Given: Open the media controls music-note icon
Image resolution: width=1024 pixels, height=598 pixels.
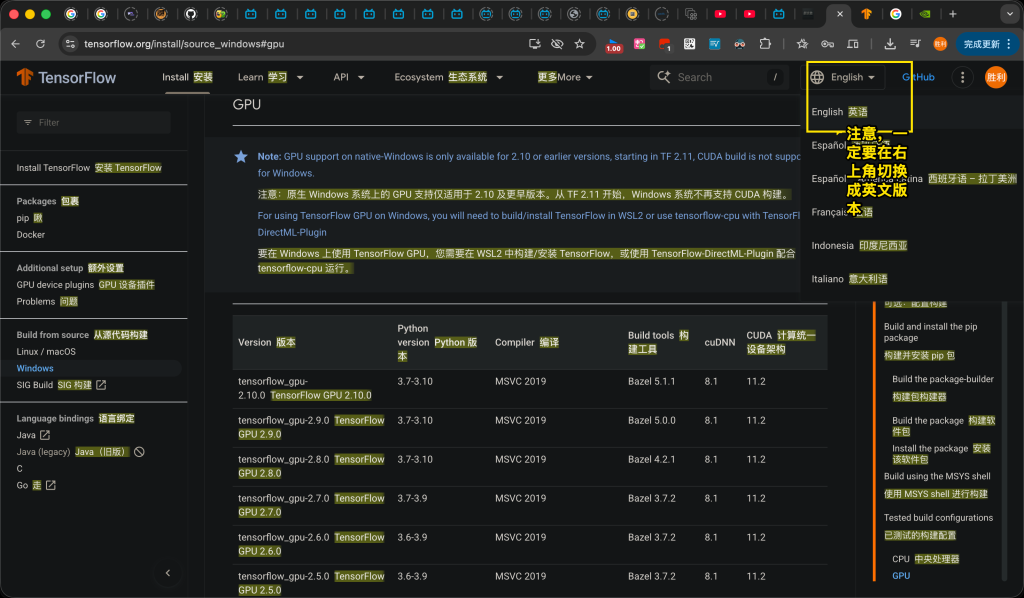Looking at the screenshot, I should 915,44.
